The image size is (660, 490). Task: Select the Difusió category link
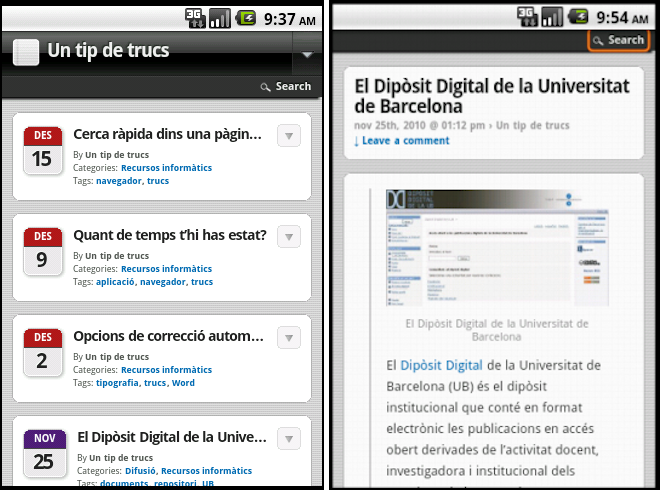140,471
